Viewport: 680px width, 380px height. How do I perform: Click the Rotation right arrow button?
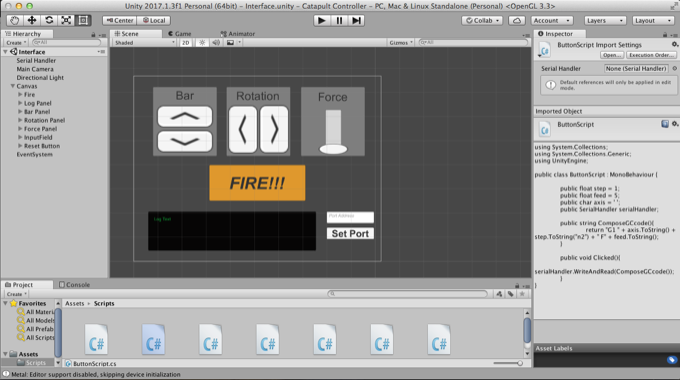(x=274, y=130)
